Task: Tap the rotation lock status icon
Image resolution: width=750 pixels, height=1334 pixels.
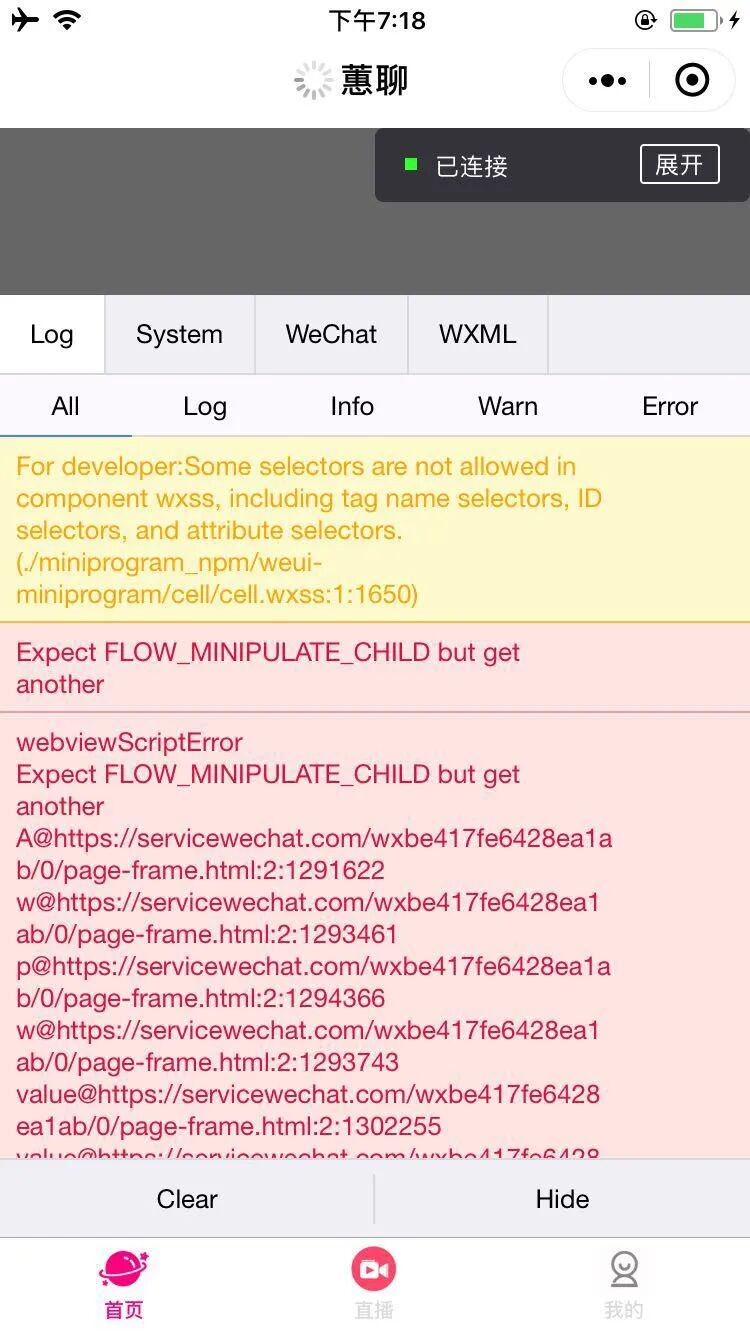Action: [x=645, y=20]
